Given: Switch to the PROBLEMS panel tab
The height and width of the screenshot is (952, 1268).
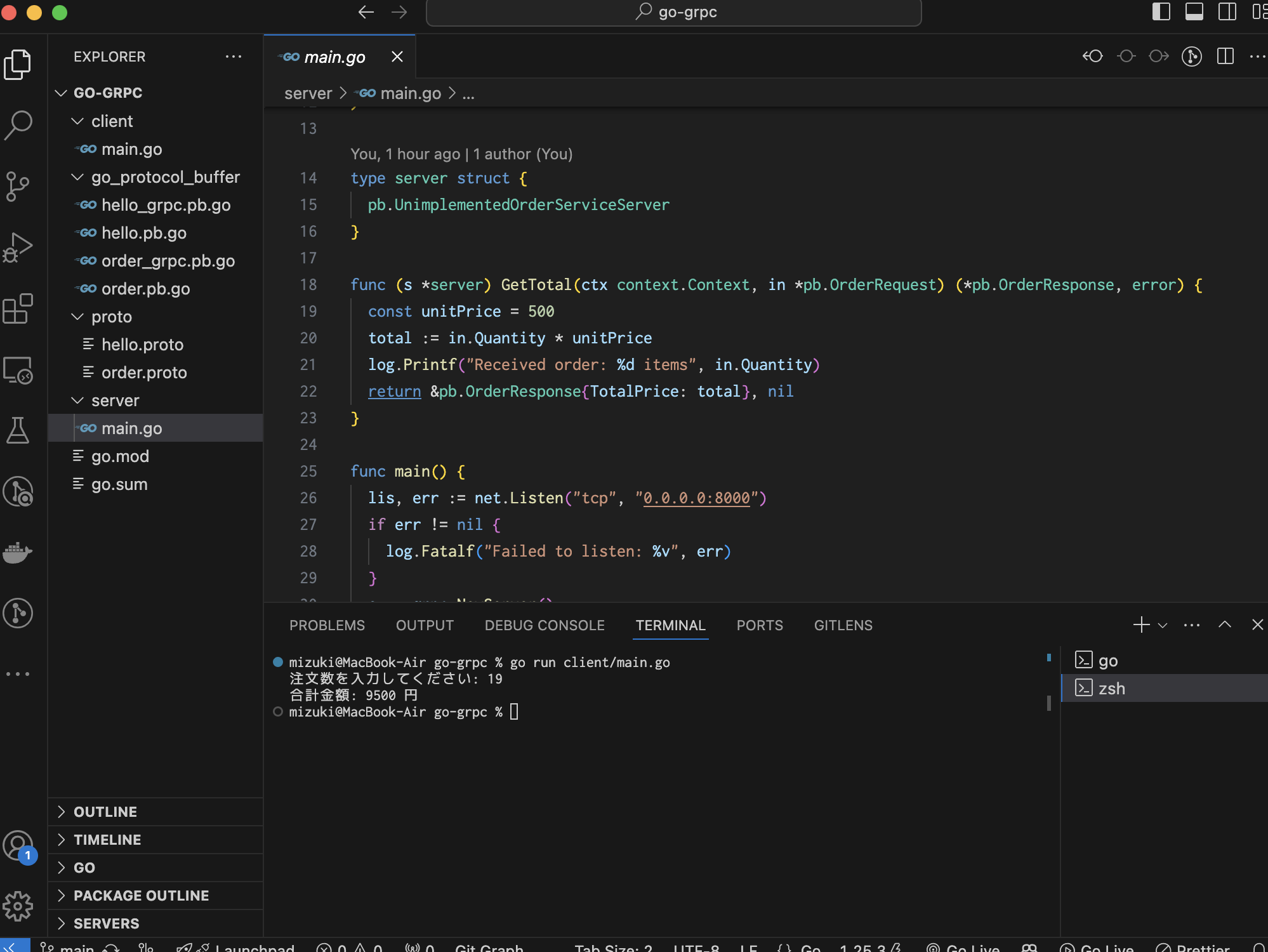Looking at the screenshot, I should 327,625.
